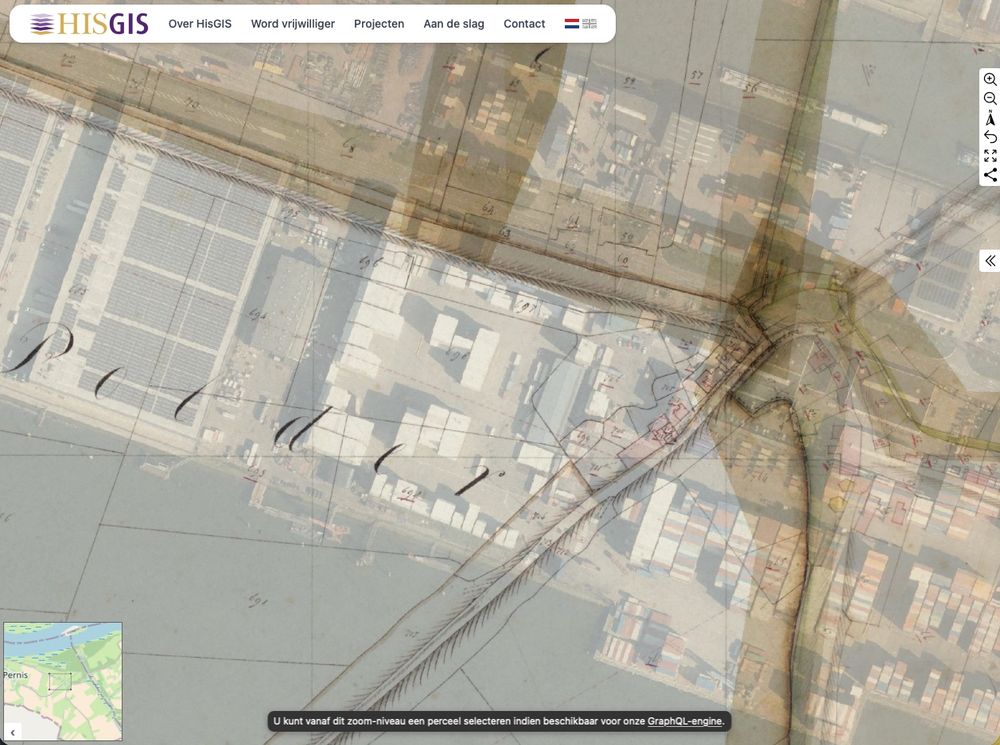The width and height of the screenshot is (1000, 745).
Task: Expand side panel with double chevron
Action: pos(990,260)
